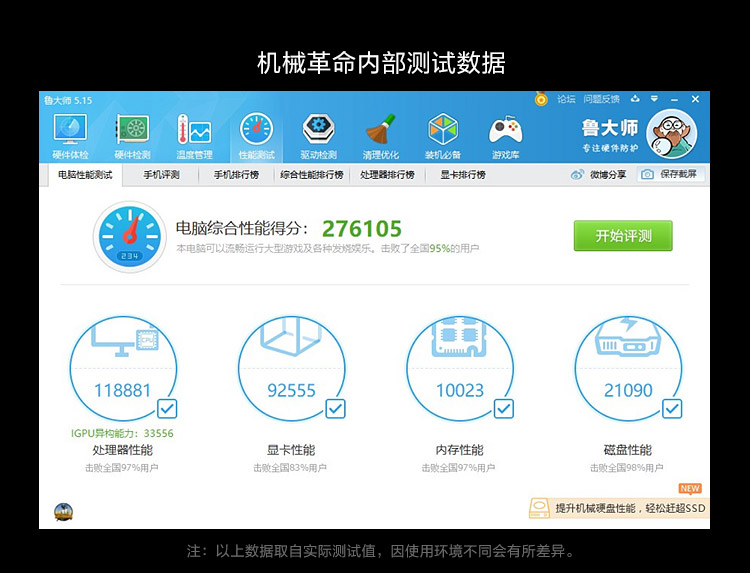Click the small game badge icon bottom-left
The width and height of the screenshot is (750, 573).
click(64, 512)
